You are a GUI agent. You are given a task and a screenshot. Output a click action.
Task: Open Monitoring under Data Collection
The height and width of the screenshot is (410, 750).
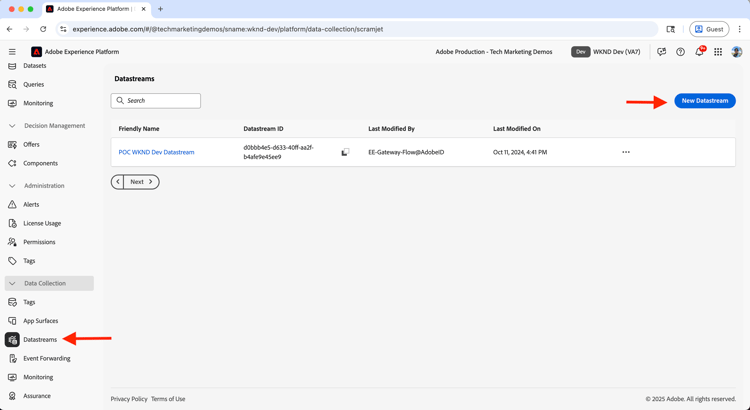pyautogui.click(x=38, y=377)
